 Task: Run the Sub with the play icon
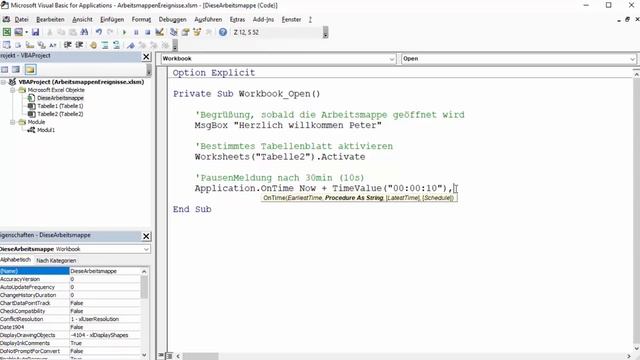click(124, 32)
